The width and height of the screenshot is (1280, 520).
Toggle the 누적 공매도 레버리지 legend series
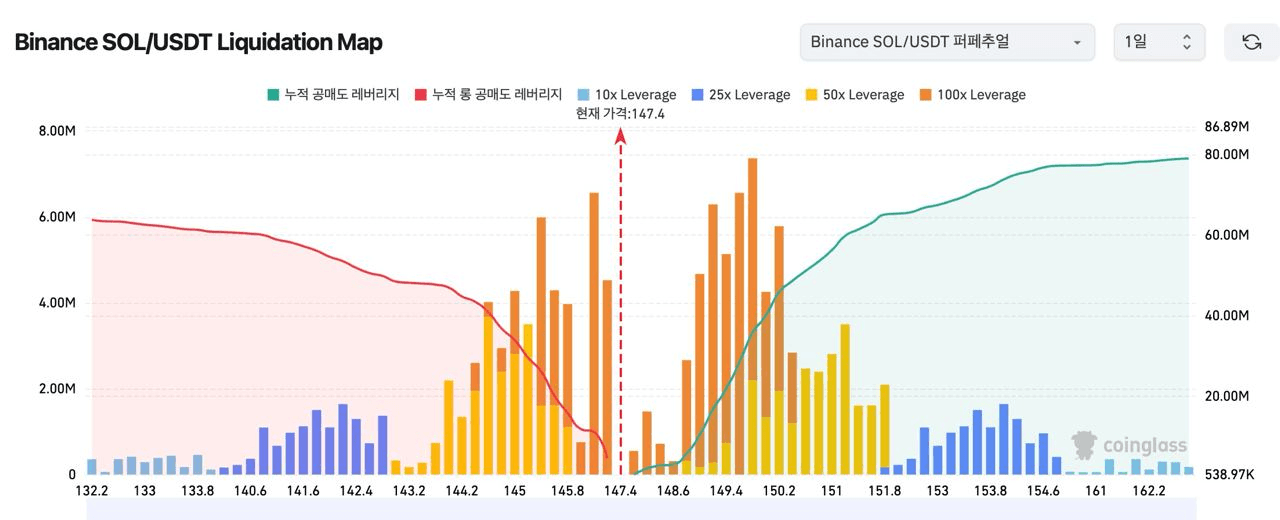(333, 94)
